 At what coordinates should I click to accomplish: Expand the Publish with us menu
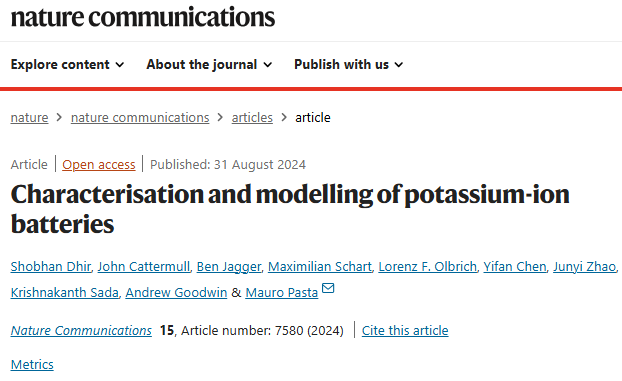[348, 64]
